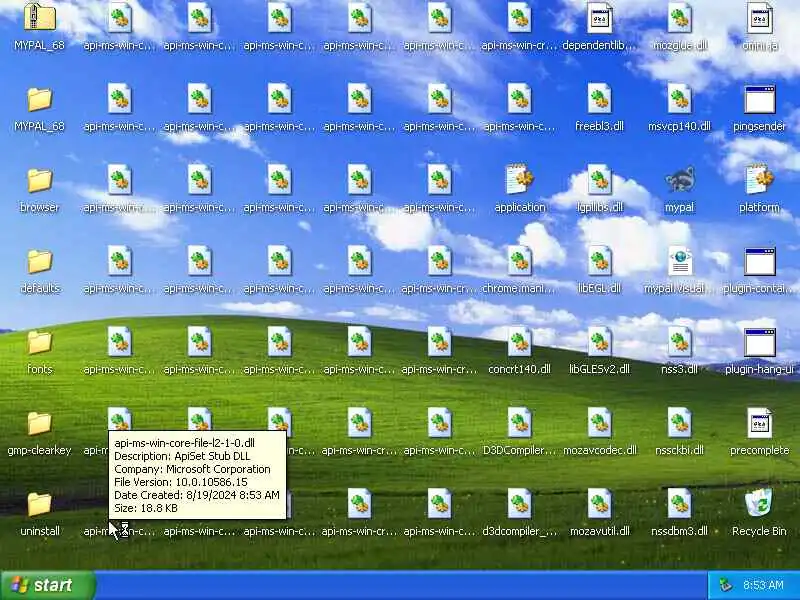Image resolution: width=800 pixels, height=600 pixels.
Task: Select the dependentlib... file icon
Action: click(x=599, y=18)
